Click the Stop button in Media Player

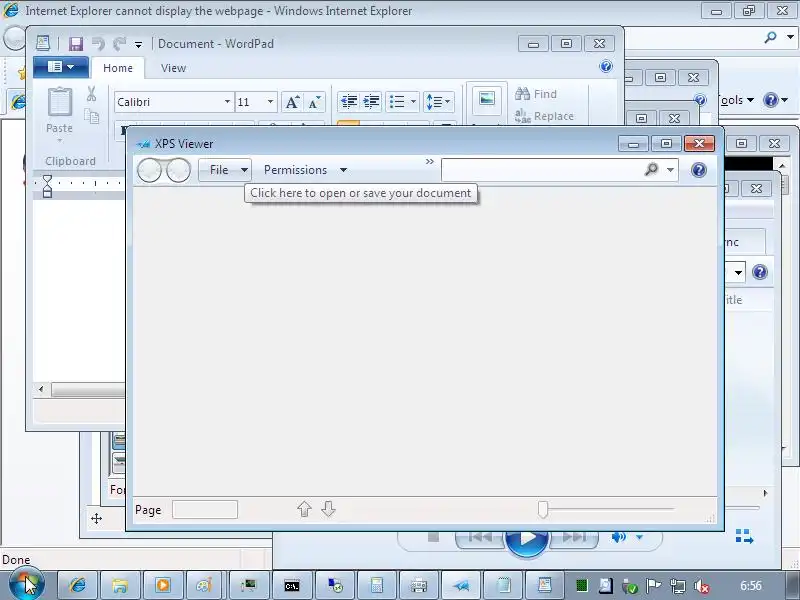[x=433, y=537]
